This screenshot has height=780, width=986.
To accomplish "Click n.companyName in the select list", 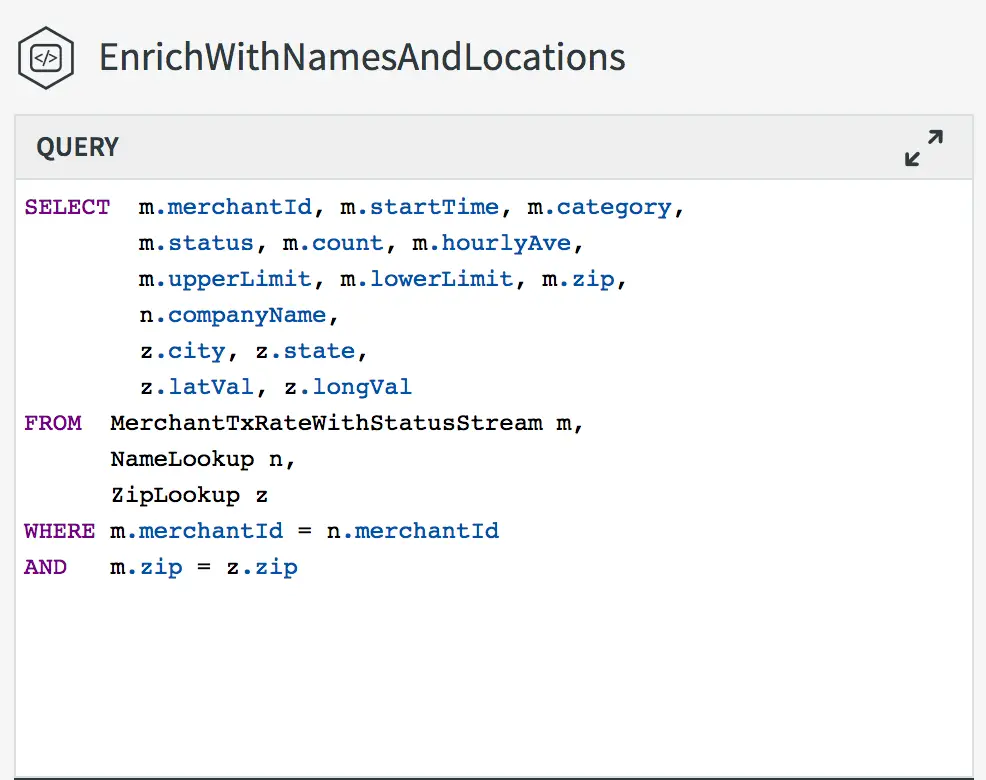I will click(x=232, y=316).
